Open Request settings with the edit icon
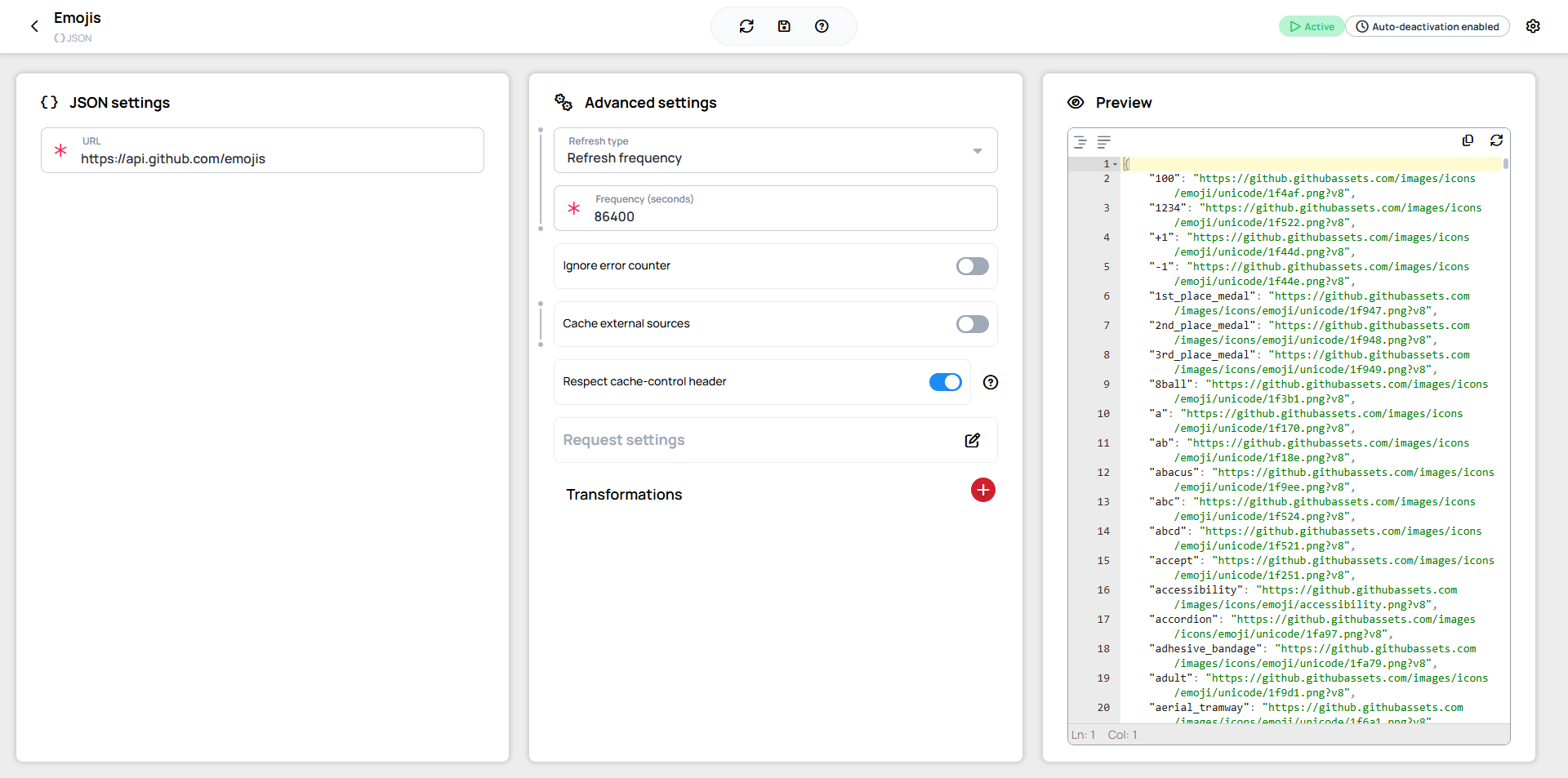Image resolution: width=1568 pixels, height=778 pixels. [x=972, y=441]
